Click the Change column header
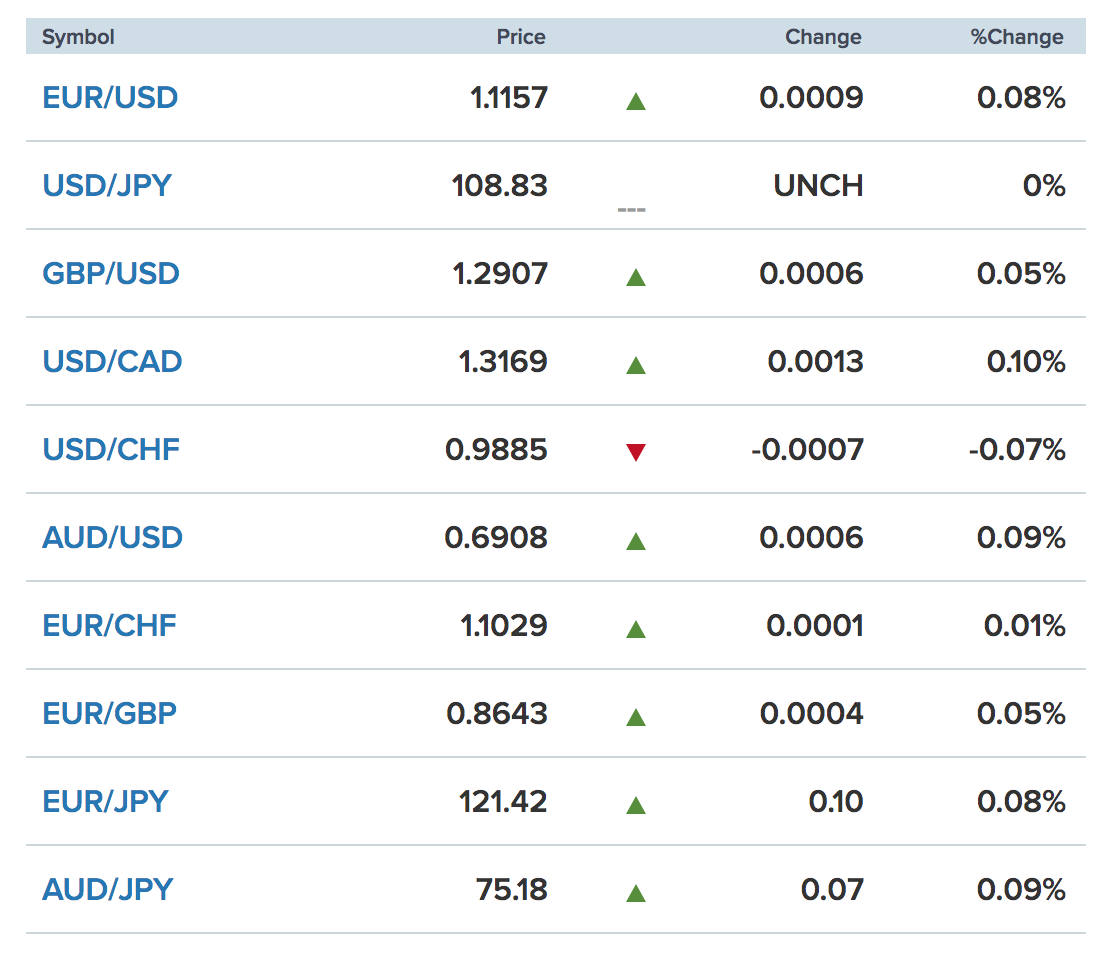1110x956 pixels. (x=823, y=37)
